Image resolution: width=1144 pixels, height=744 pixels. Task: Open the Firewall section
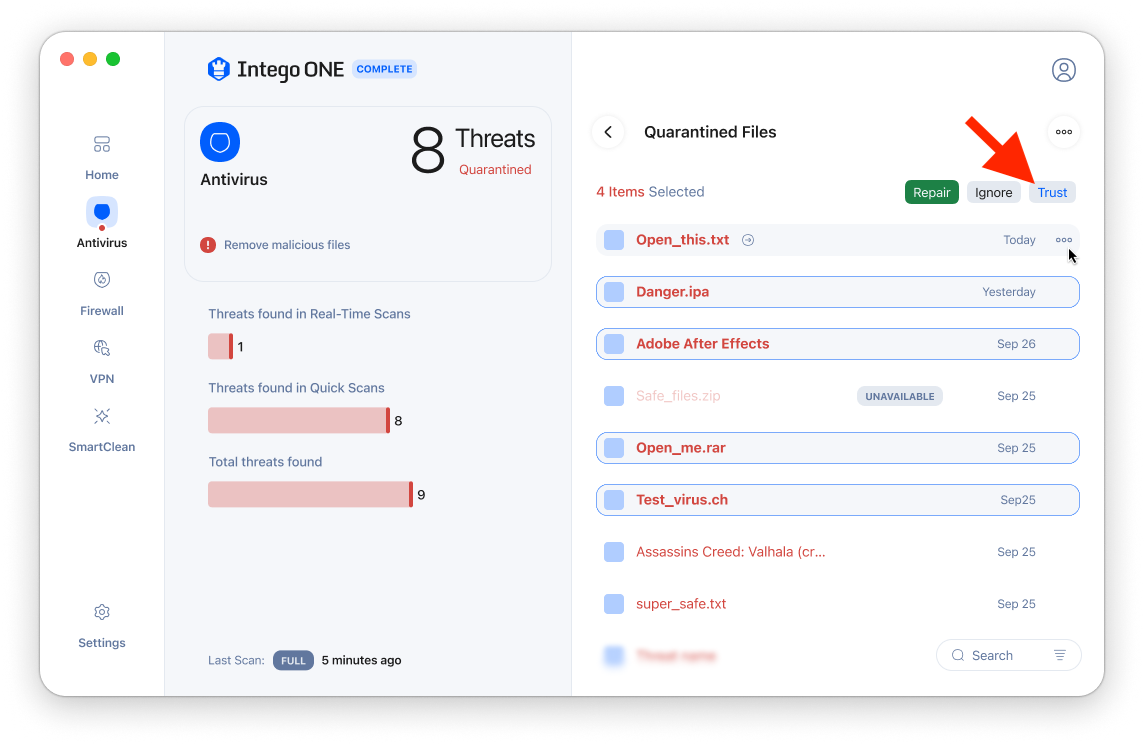[x=101, y=294]
